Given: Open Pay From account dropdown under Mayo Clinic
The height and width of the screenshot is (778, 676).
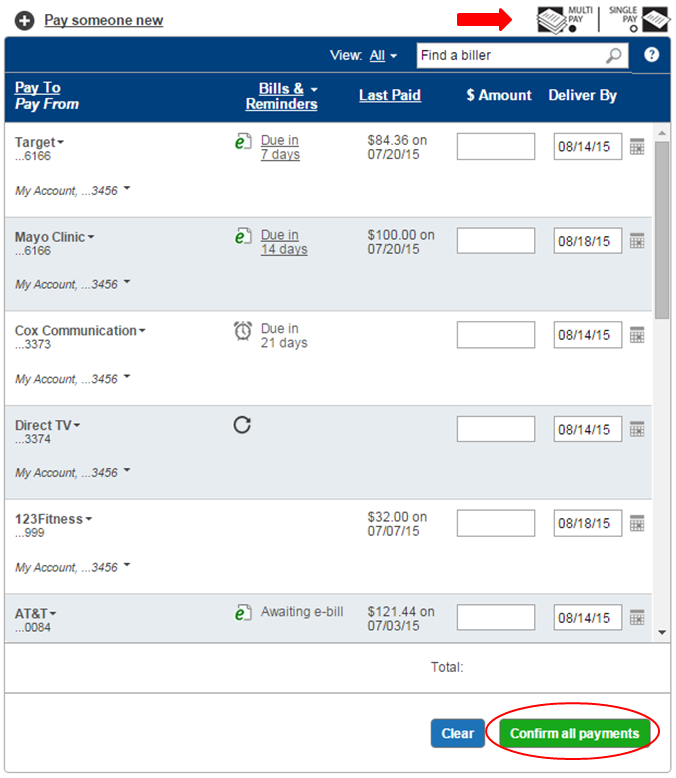Looking at the screenshot, I should 127,282.
